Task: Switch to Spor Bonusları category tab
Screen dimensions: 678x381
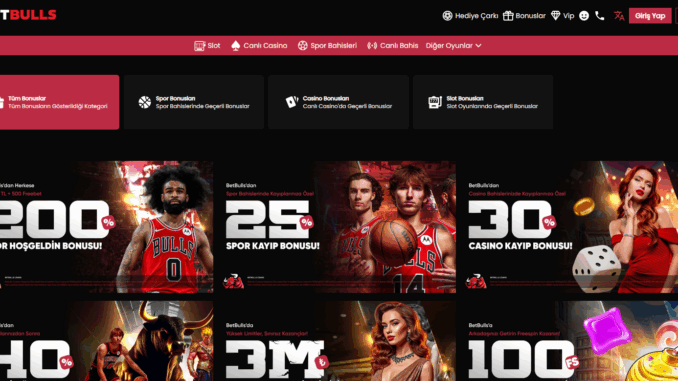Action: [194, 102]
